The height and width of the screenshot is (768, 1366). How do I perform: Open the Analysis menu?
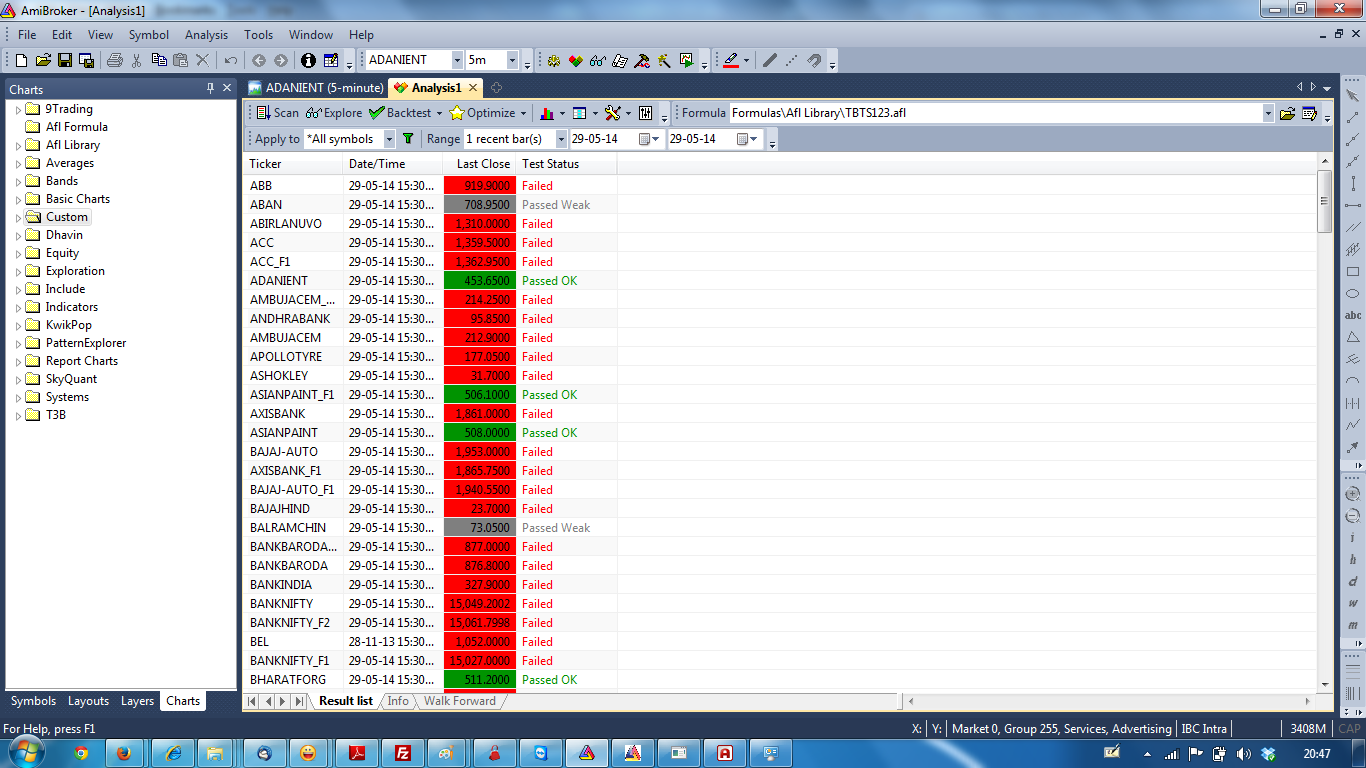207,35
